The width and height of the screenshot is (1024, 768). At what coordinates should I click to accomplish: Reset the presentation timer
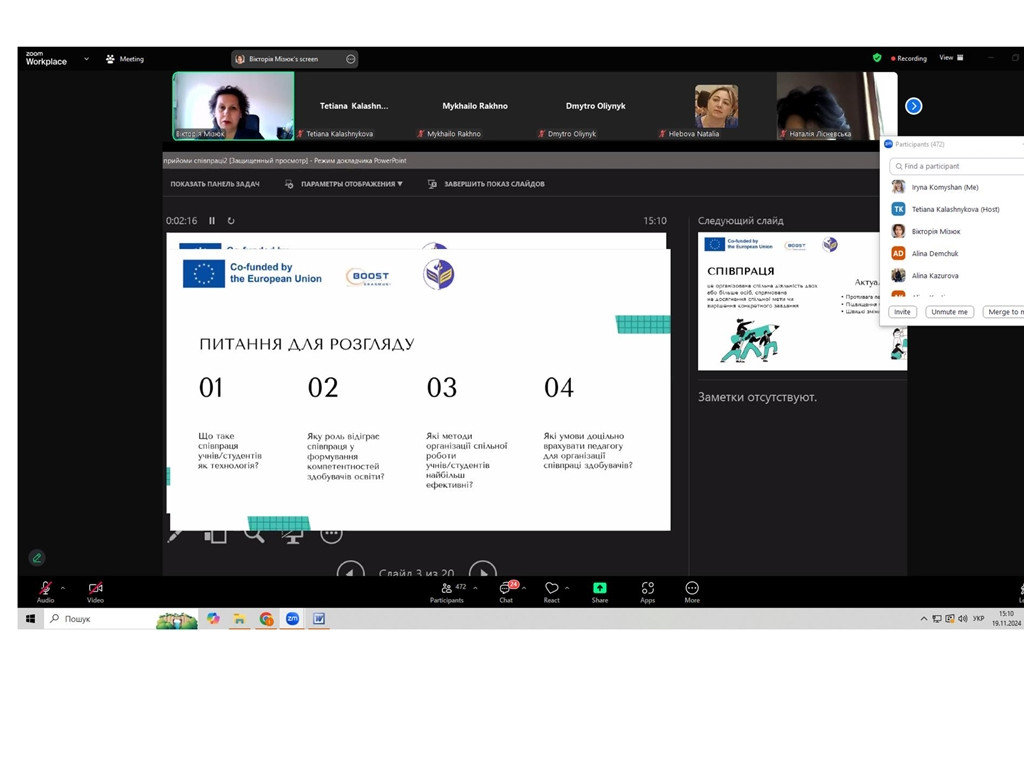(231, 221)
